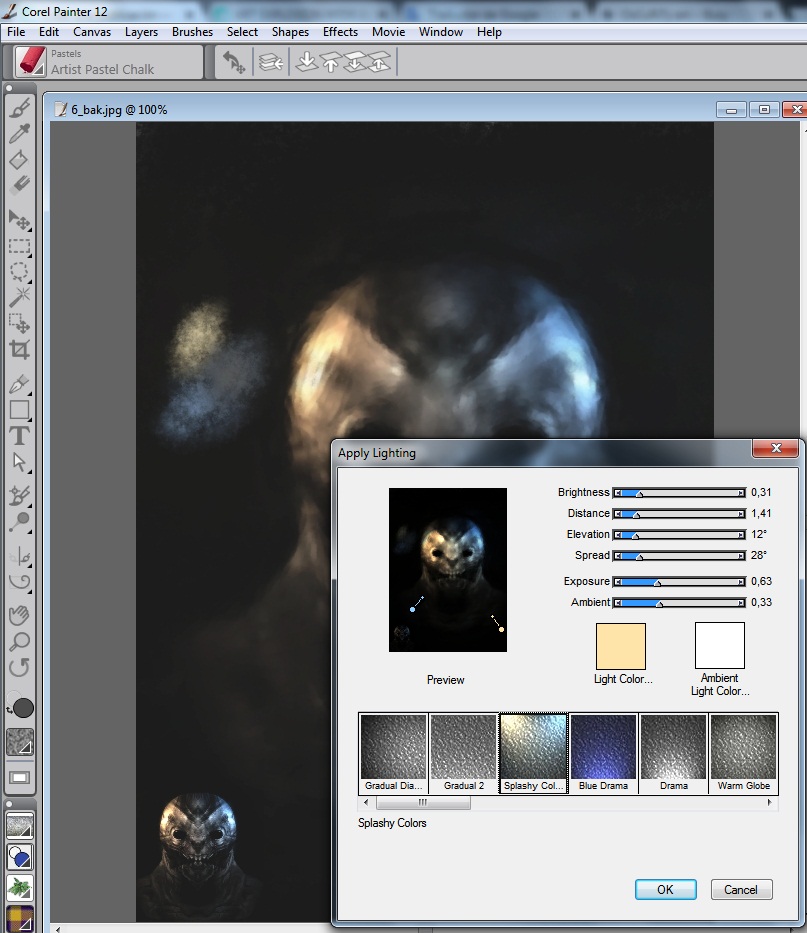This screenshot has height=933, width=807.
Task: Click the Spread slider track
Action: [679, 556]
